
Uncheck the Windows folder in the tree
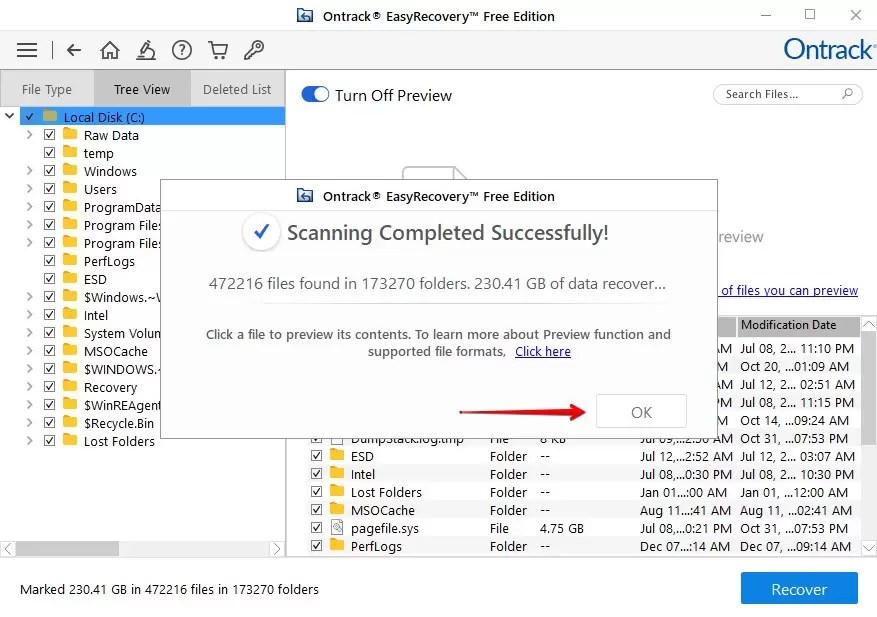[49, 171]
